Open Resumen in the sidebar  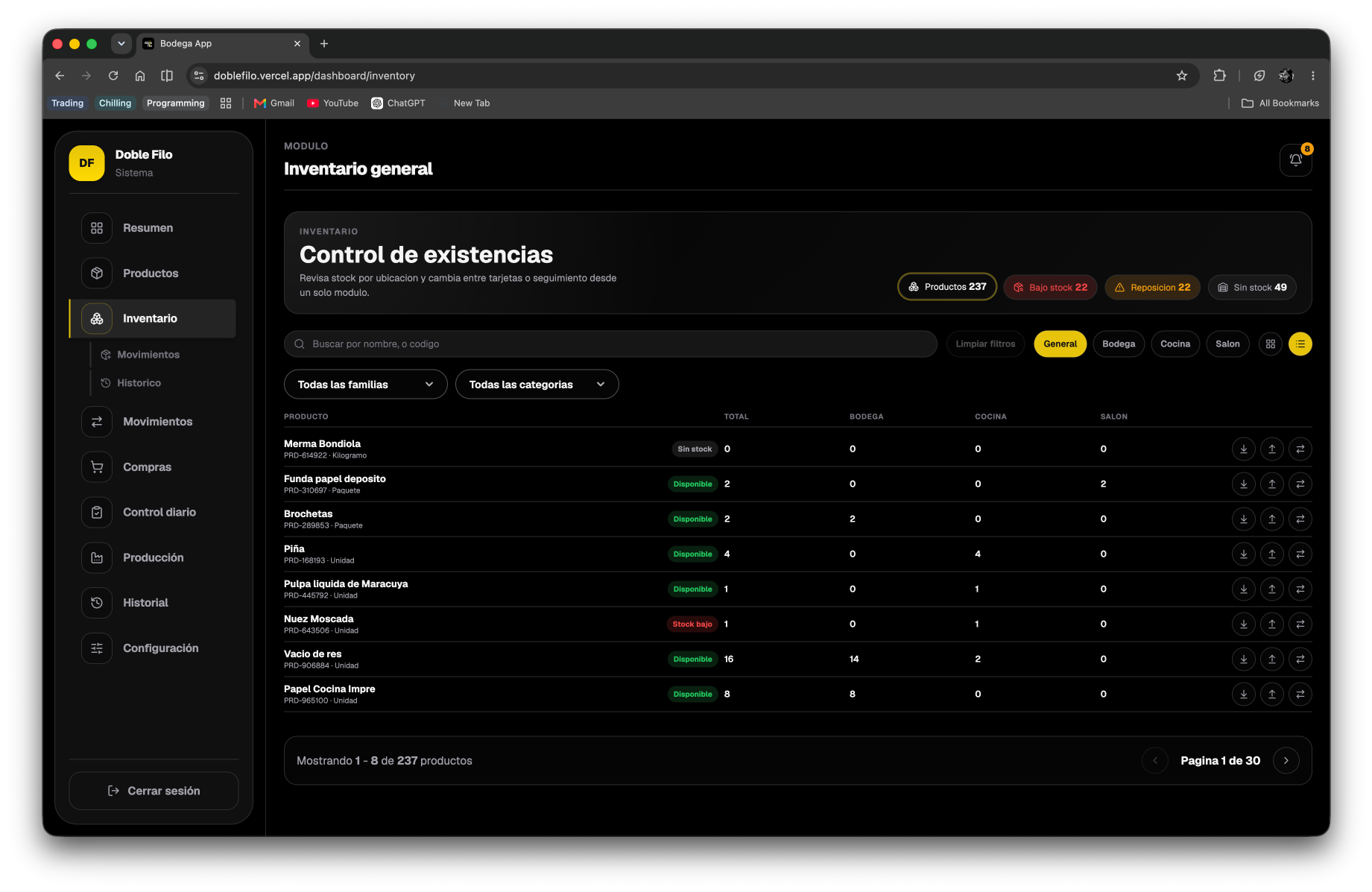click(x=154, y=228)
